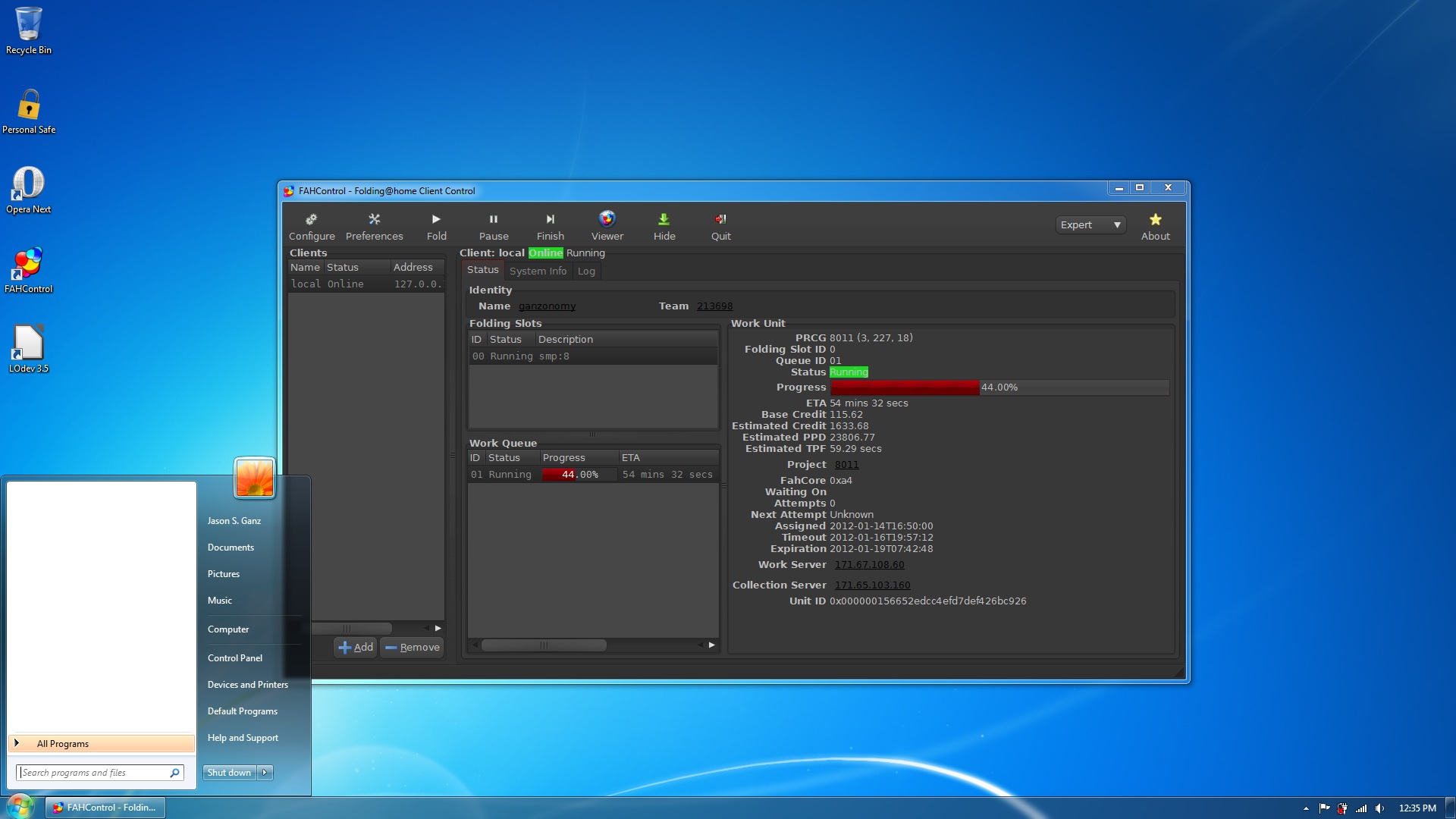Open the volume speaker tray icon
Viewport: 1456px width, 819px height.
click(x=1379, y=808)
